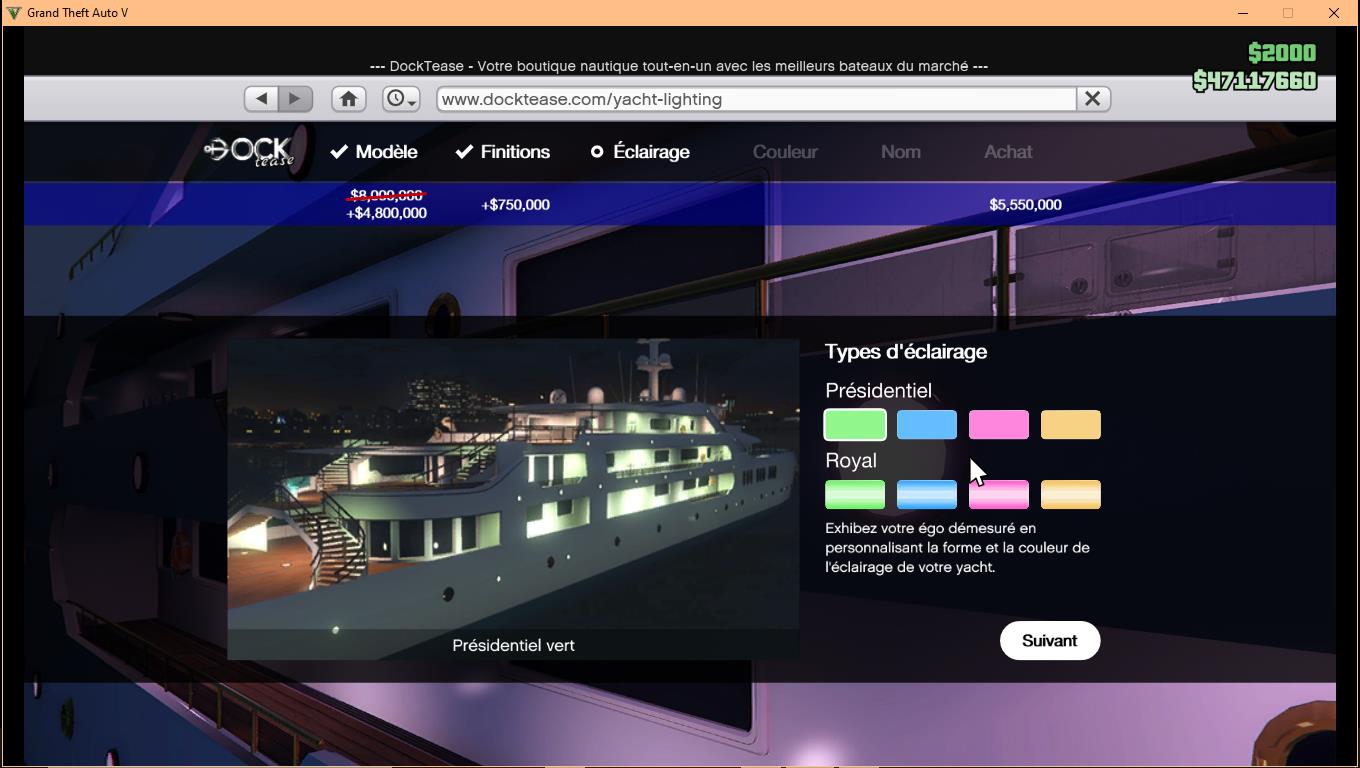Go back to the Finitions step
The image size is (1360, 768).
tap(502, 152)
